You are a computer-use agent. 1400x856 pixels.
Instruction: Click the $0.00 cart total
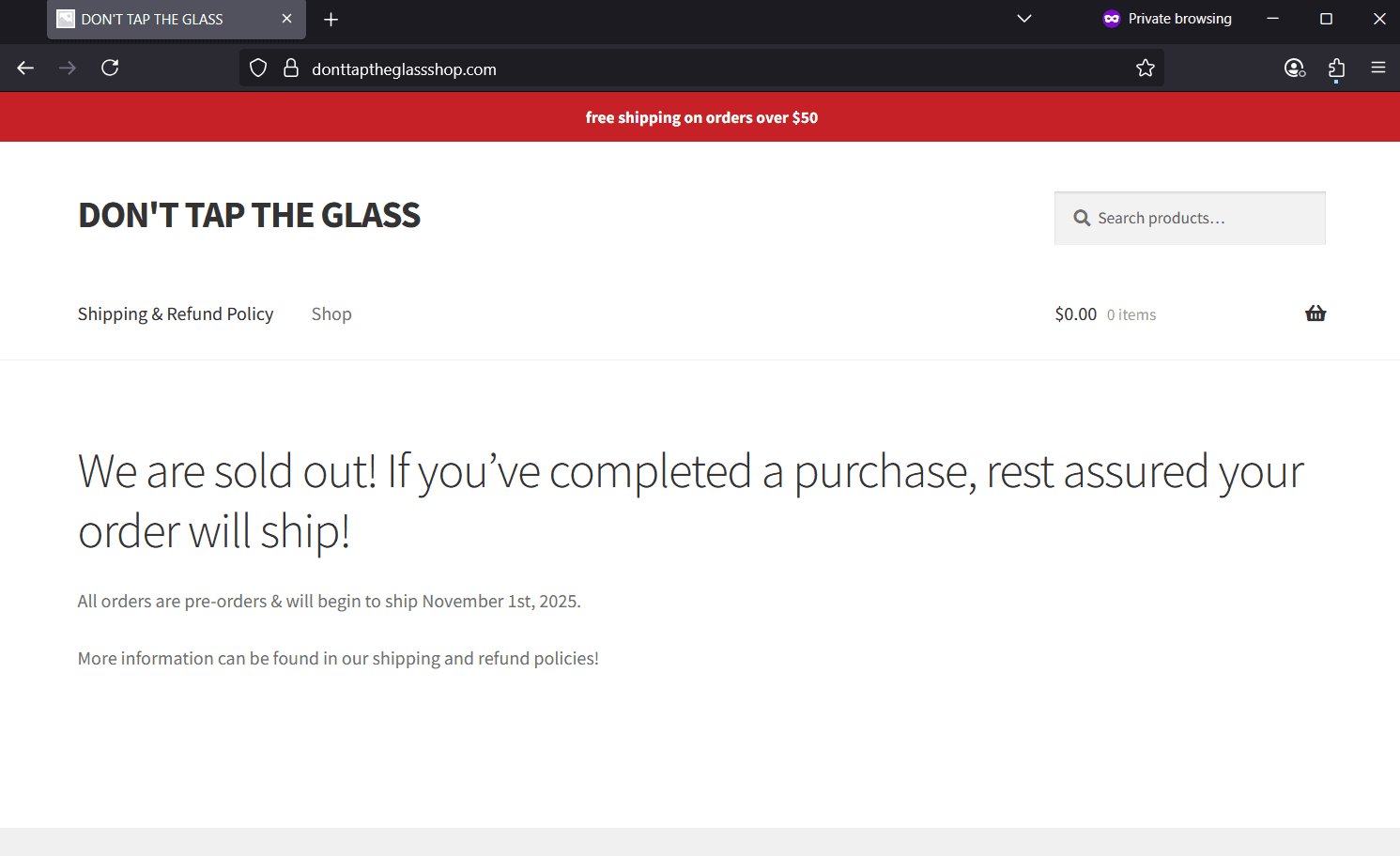(x=1075, y=313)
